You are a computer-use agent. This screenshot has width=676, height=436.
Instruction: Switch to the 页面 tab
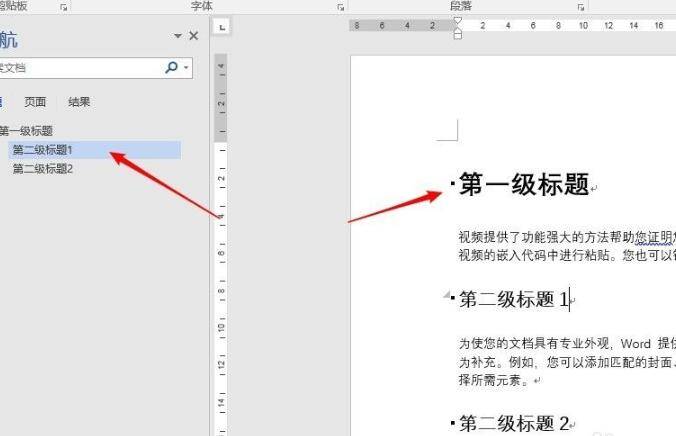[35, 101]
